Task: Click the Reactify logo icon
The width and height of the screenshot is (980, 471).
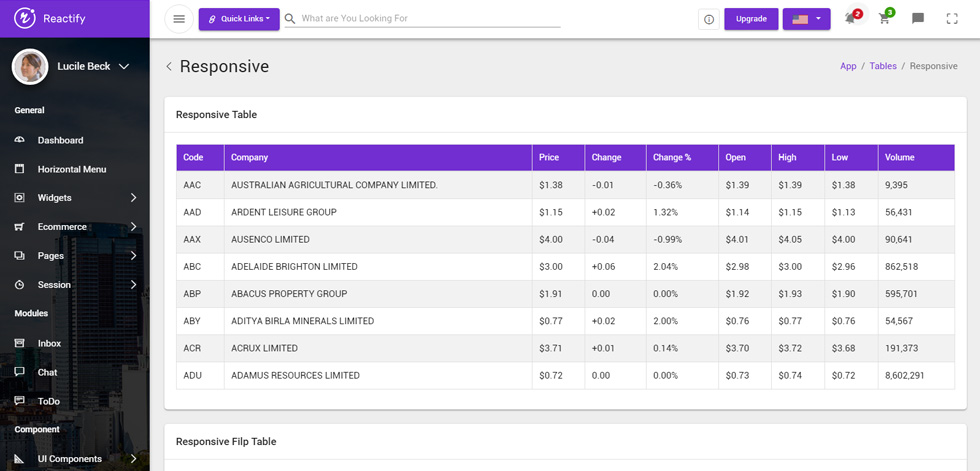Action: (25, 18)
